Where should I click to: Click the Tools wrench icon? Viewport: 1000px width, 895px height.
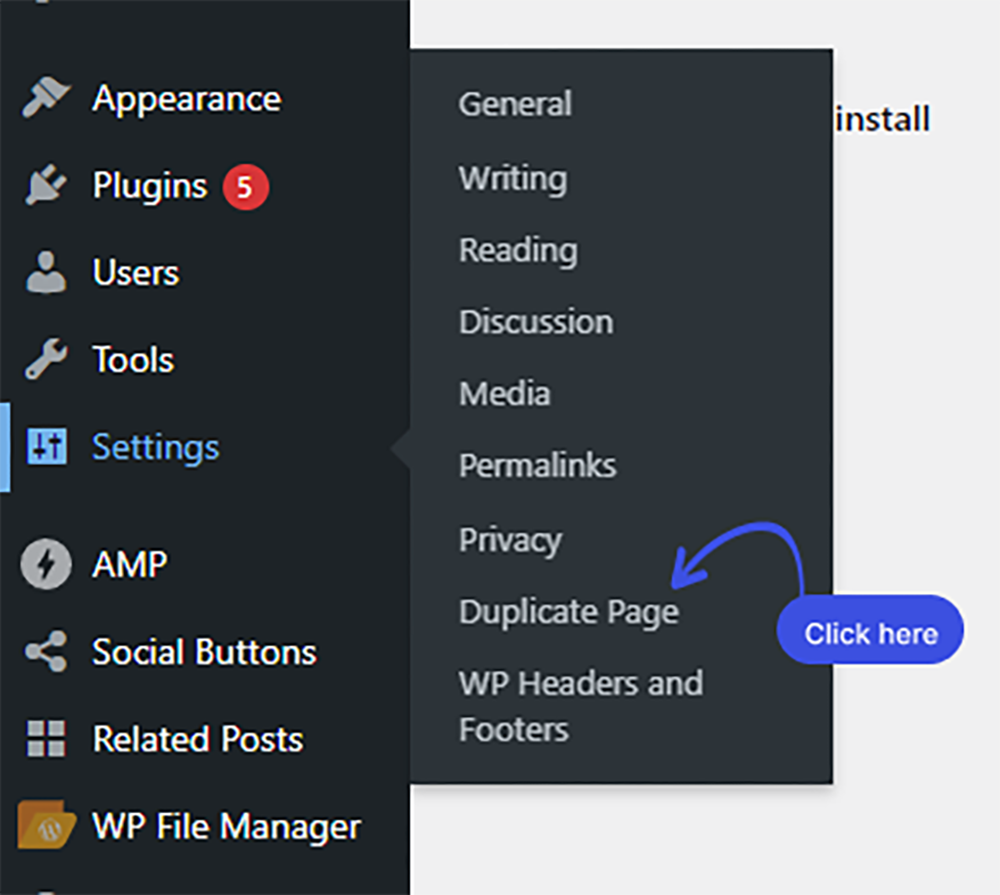coord(46,359)
